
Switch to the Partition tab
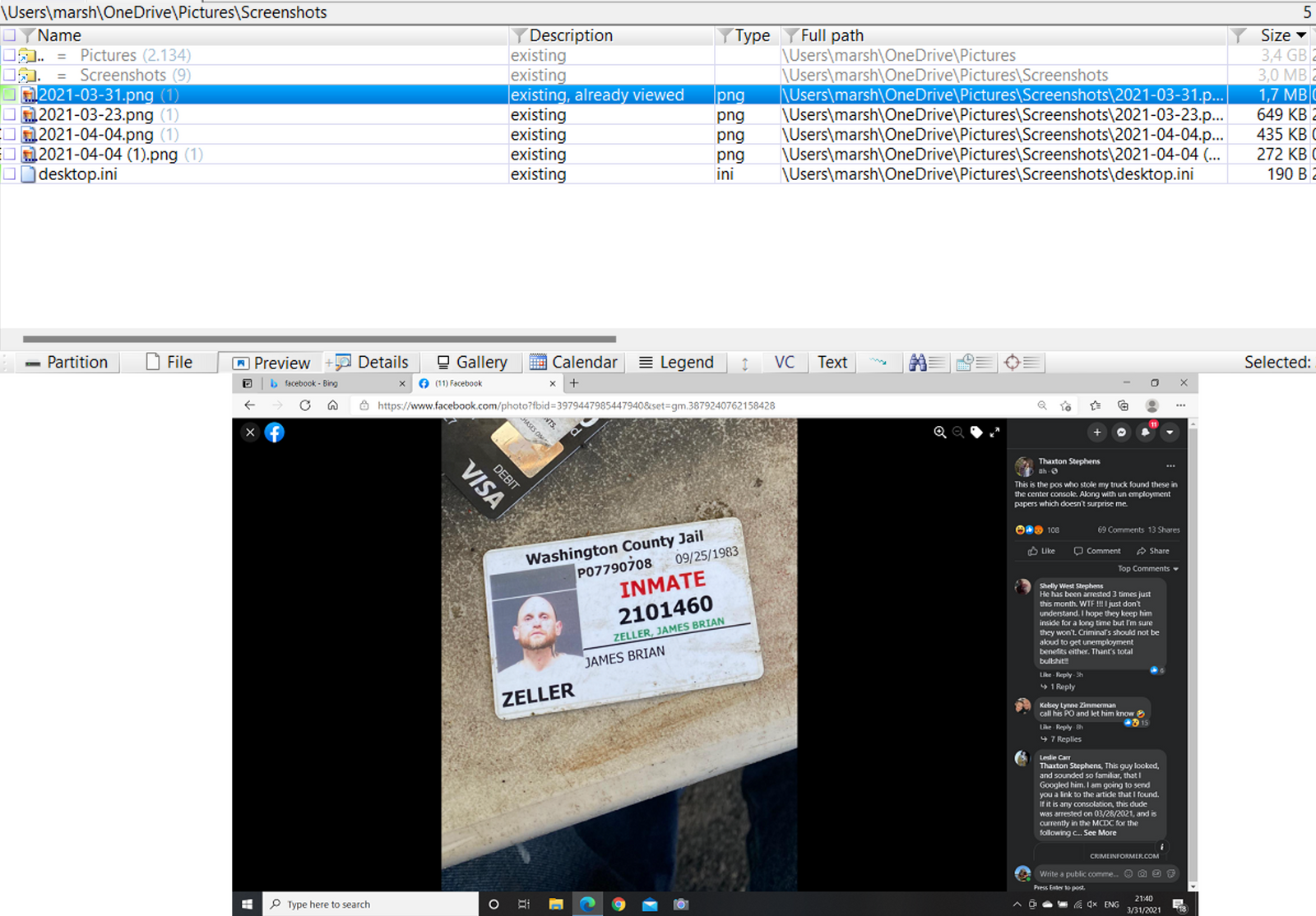coord(67,363)
